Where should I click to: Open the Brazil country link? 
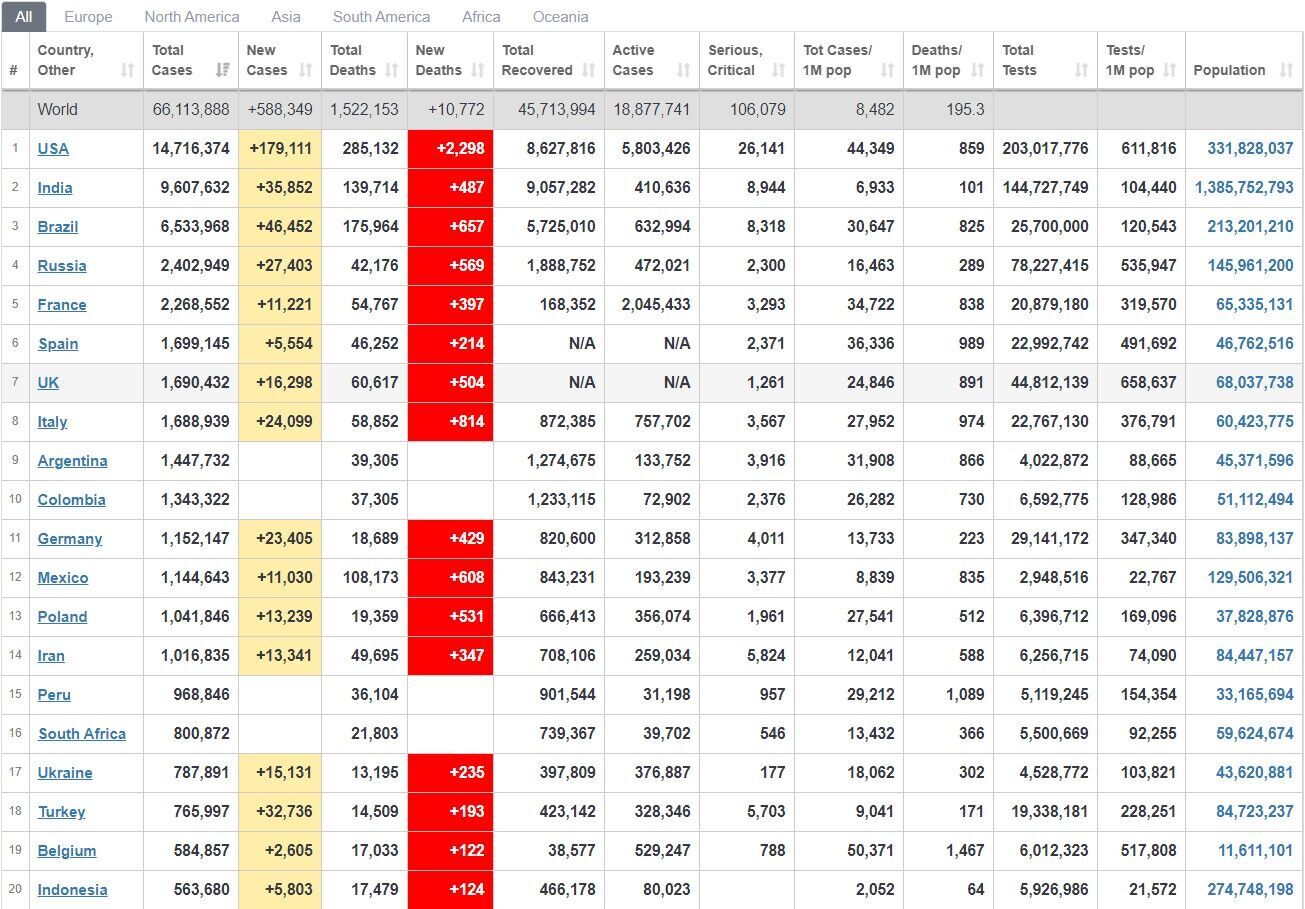(58, 227)
